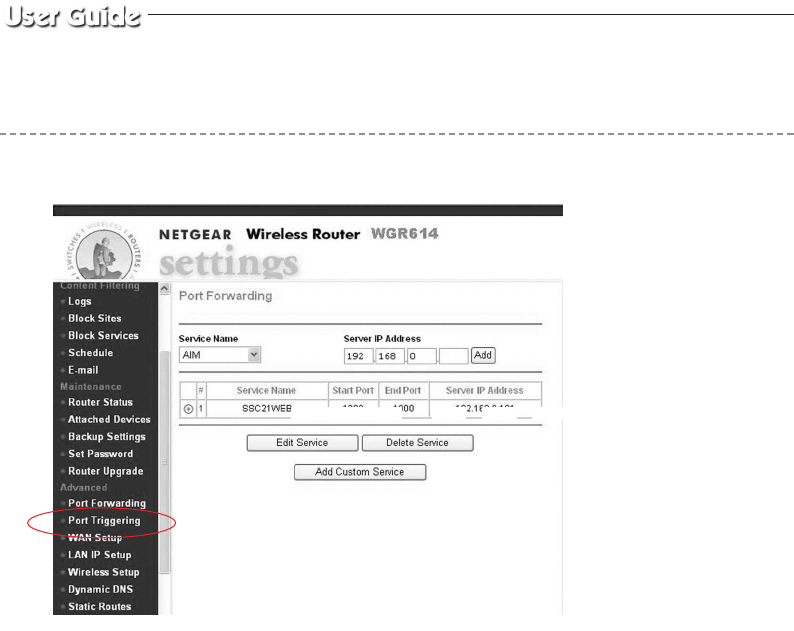Click the Add button beside IP address
This screenshot has width=794, height=631.
click(483, 356)
